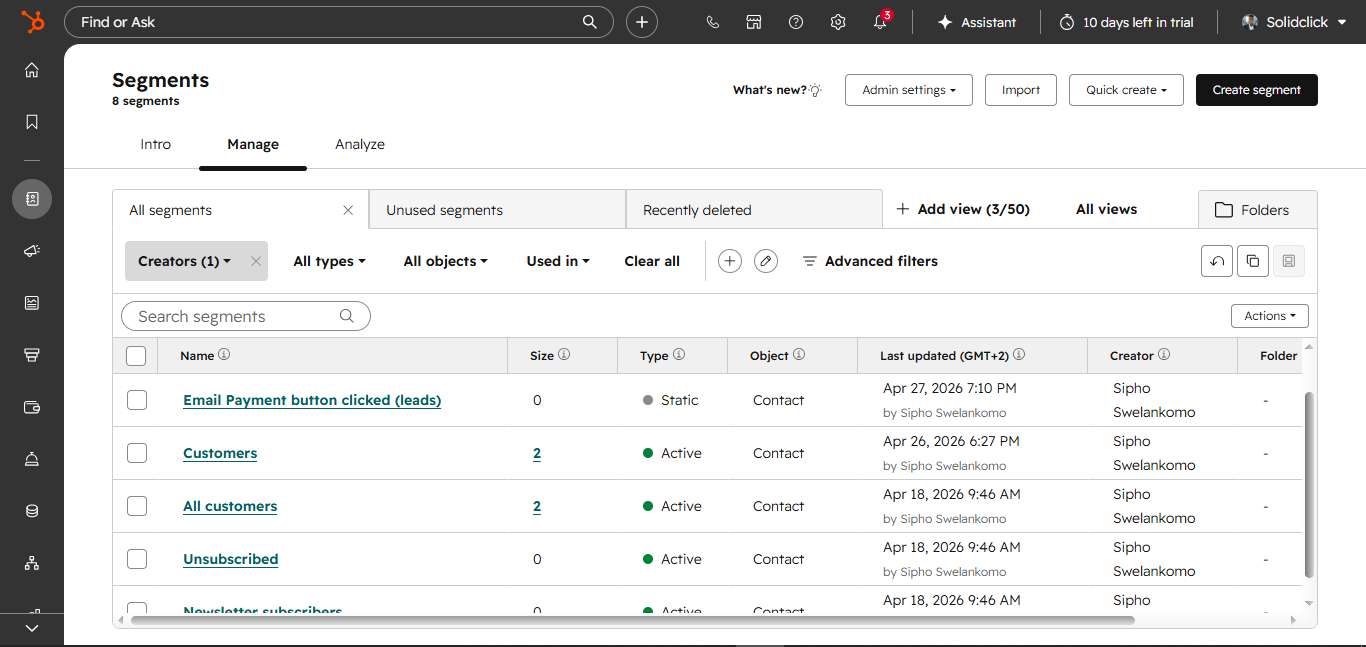1366x647 pixels.
Task: Open the Quick create dropdown
Action: 1126,90
